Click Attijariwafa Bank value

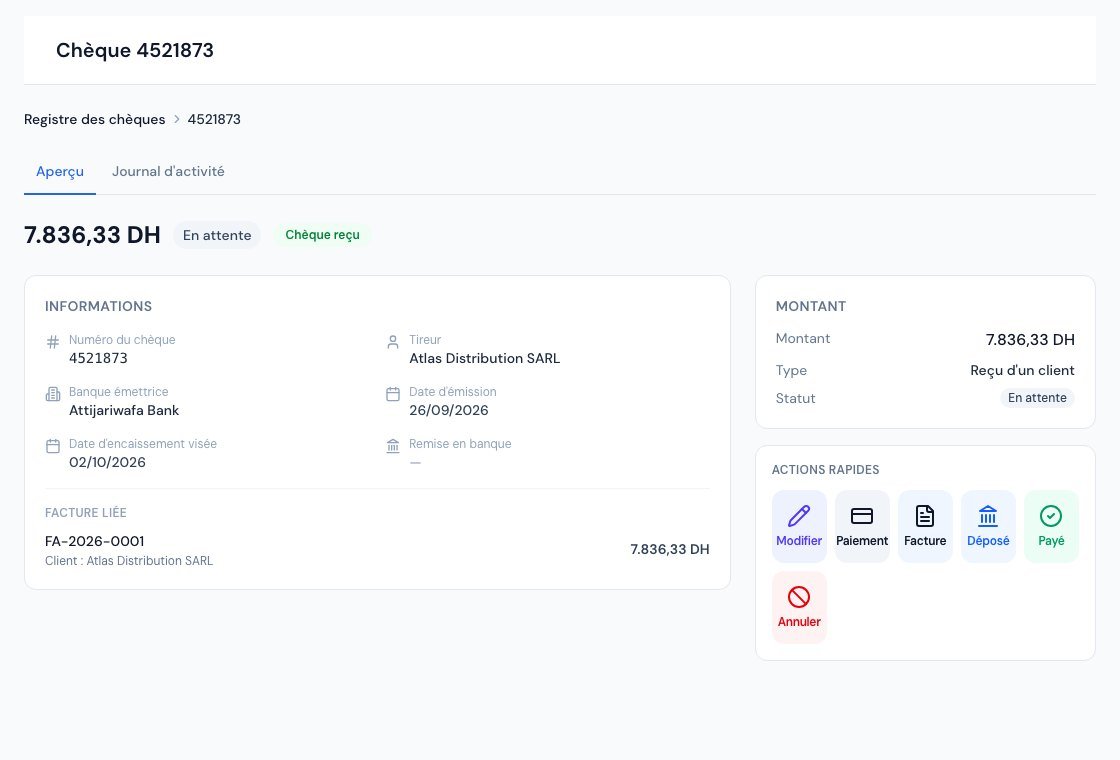(x=124, y=411)
